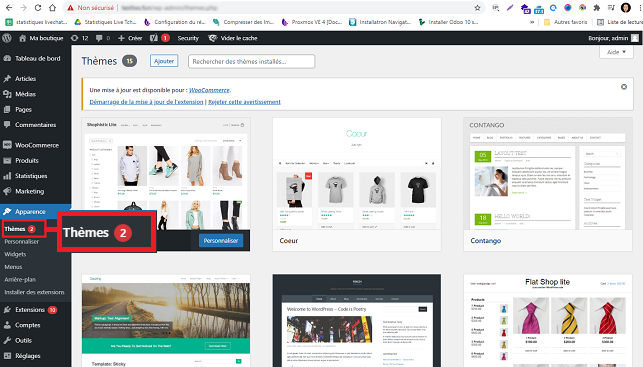Screen dimensions: 643x367
Task: Open the browser home page icon
Action: [x=52, y=8]
